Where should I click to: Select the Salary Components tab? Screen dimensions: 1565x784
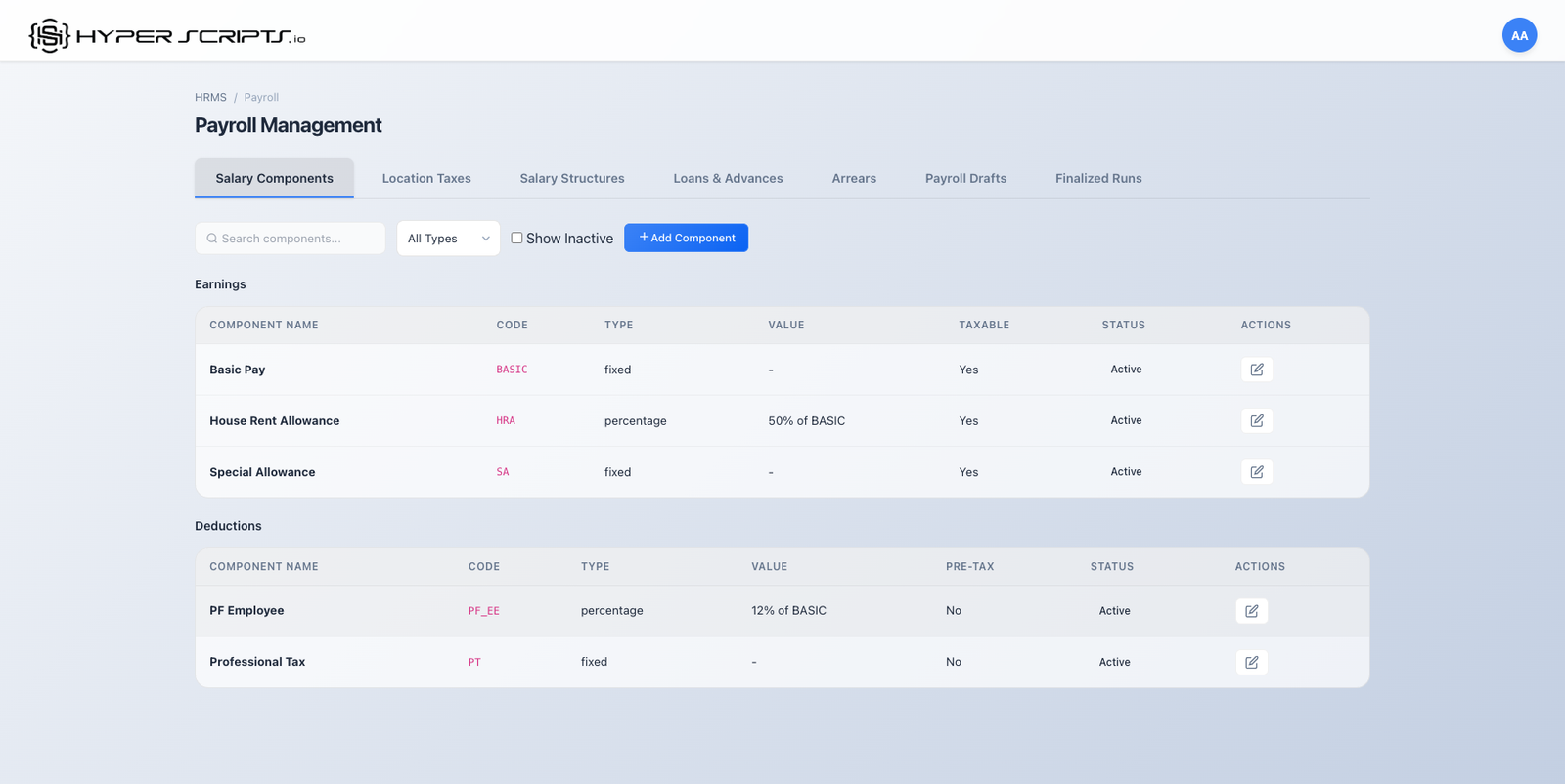(274, 178)
